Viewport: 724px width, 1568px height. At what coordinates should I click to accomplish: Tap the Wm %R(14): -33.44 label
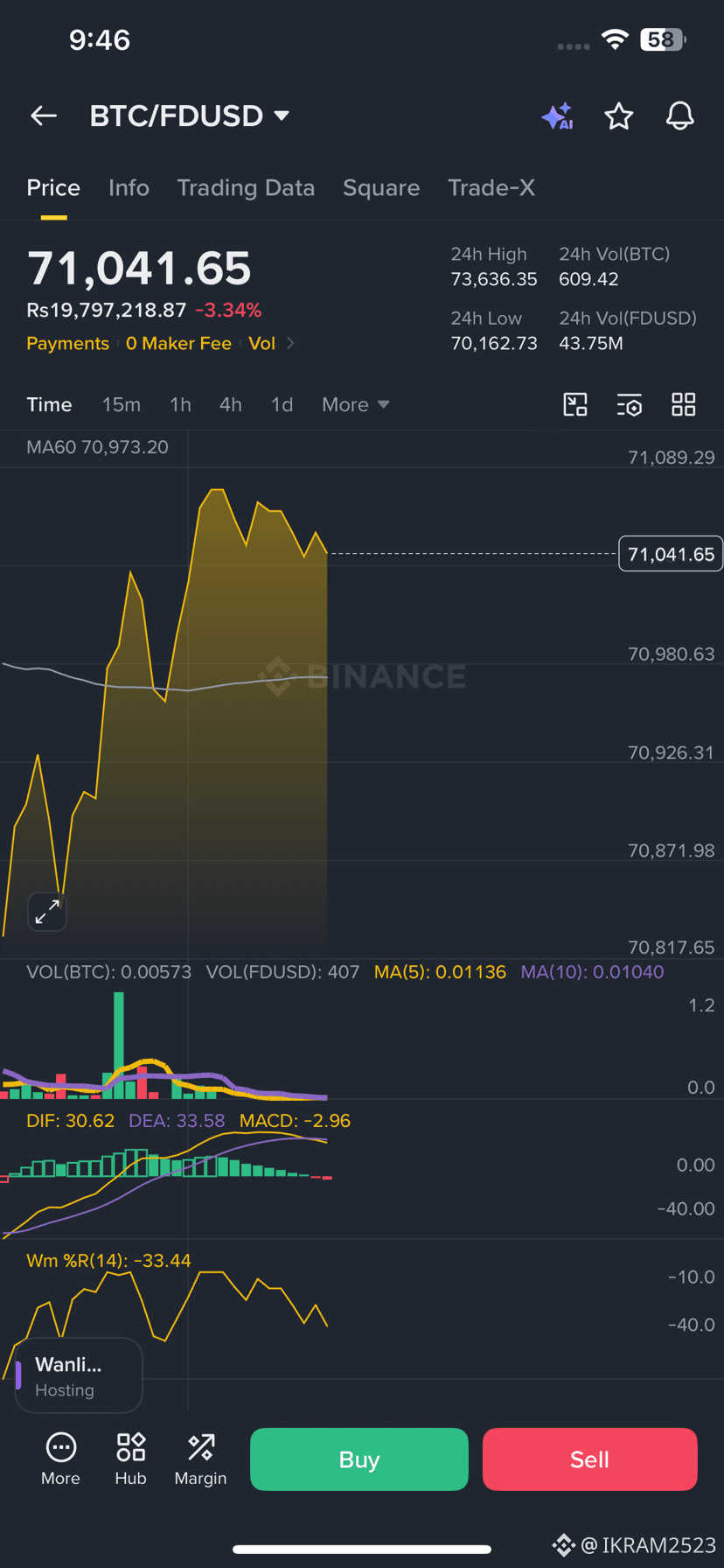click(x=108, y=1261)
